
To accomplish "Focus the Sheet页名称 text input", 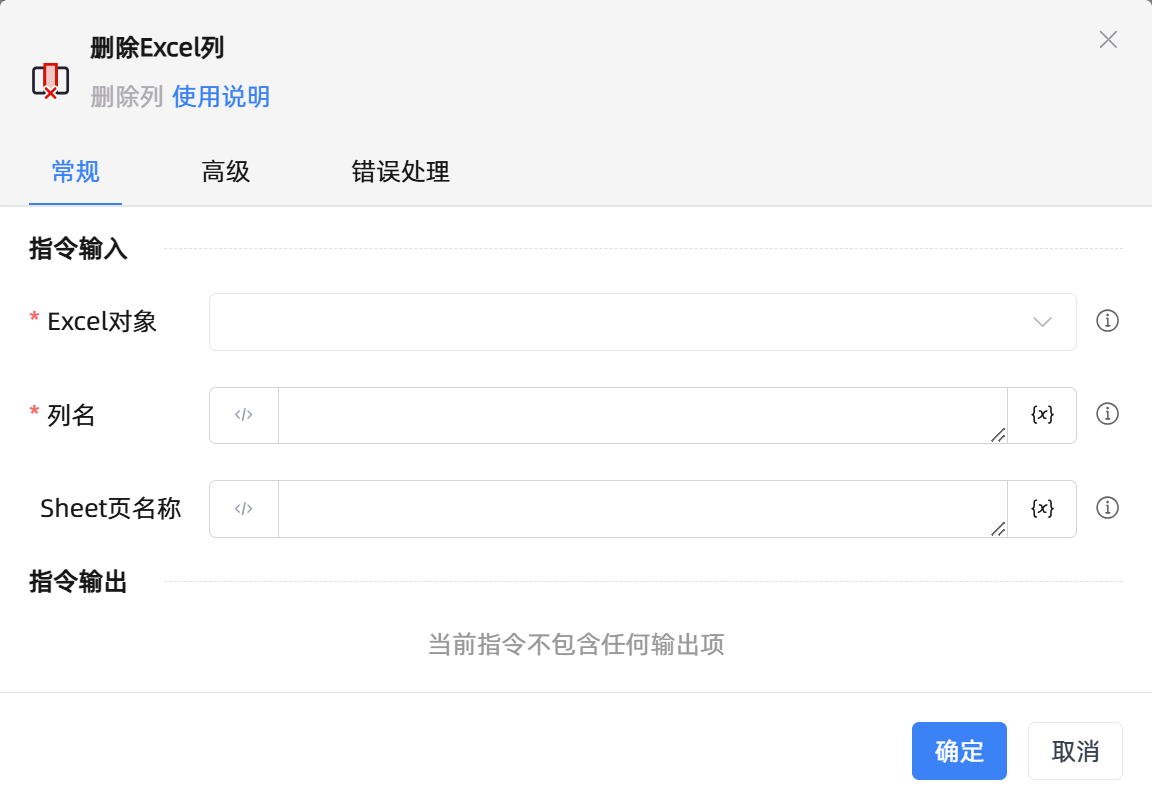I will pos(640,509).
